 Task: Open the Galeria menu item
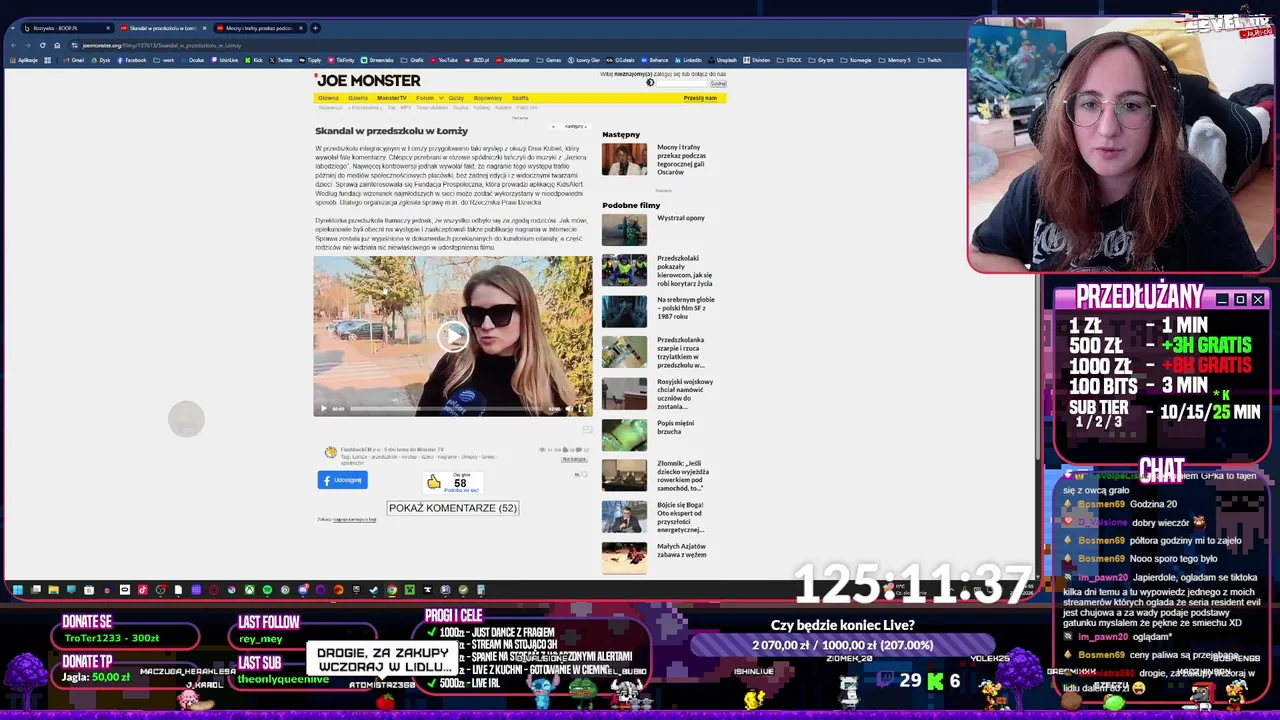pyautogui.click(x=358, y=98)
